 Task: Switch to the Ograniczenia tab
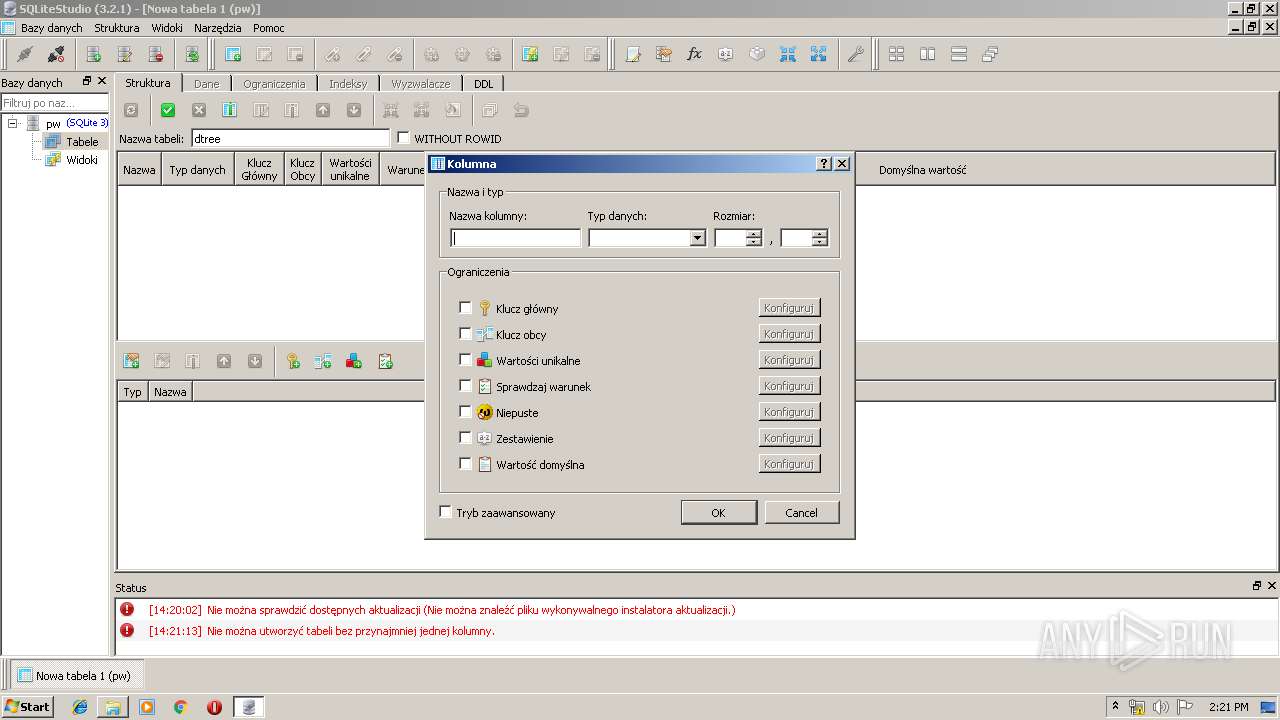click(x=274, y=84)
